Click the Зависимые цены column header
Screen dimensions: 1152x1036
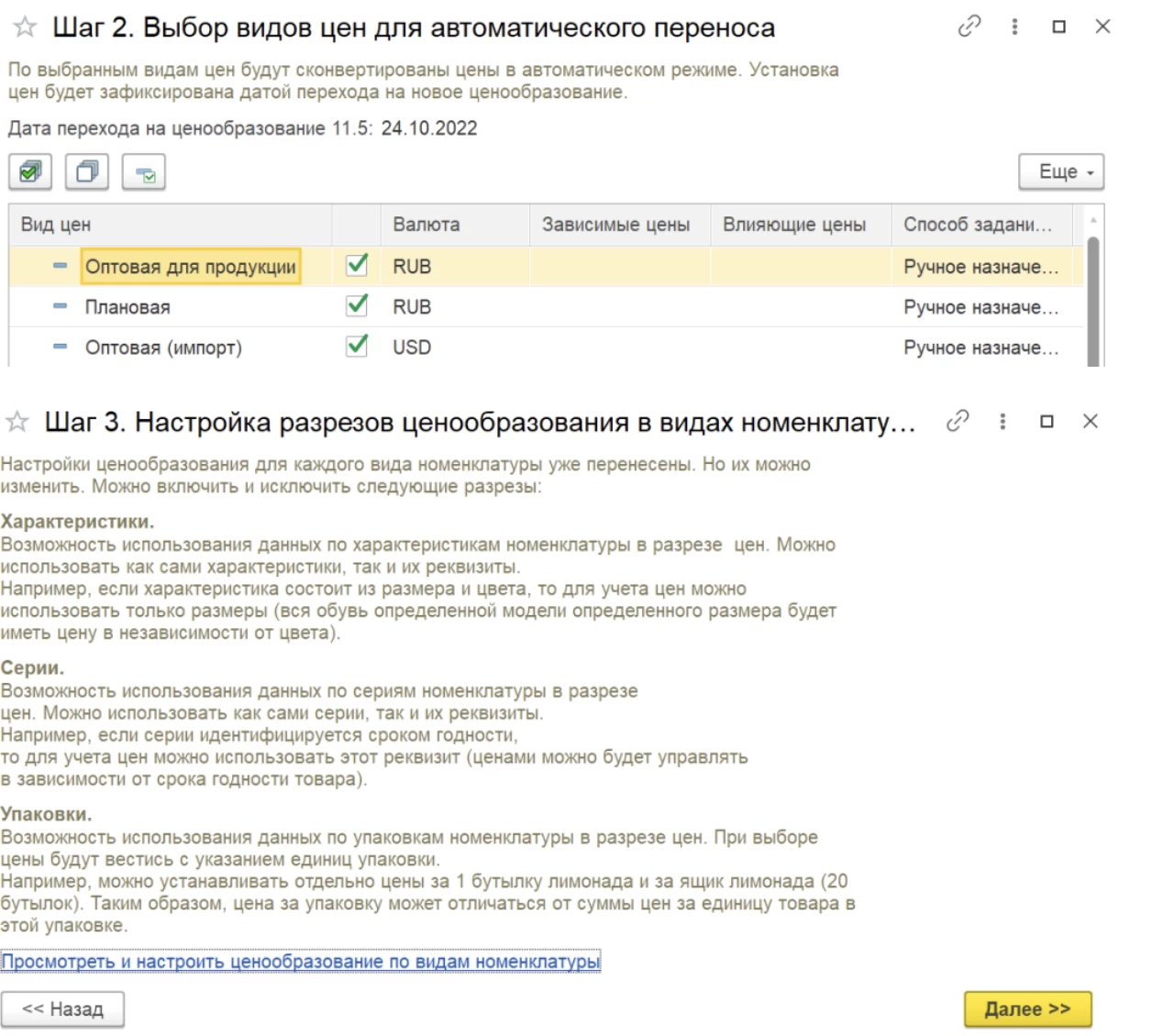point(615,225)
